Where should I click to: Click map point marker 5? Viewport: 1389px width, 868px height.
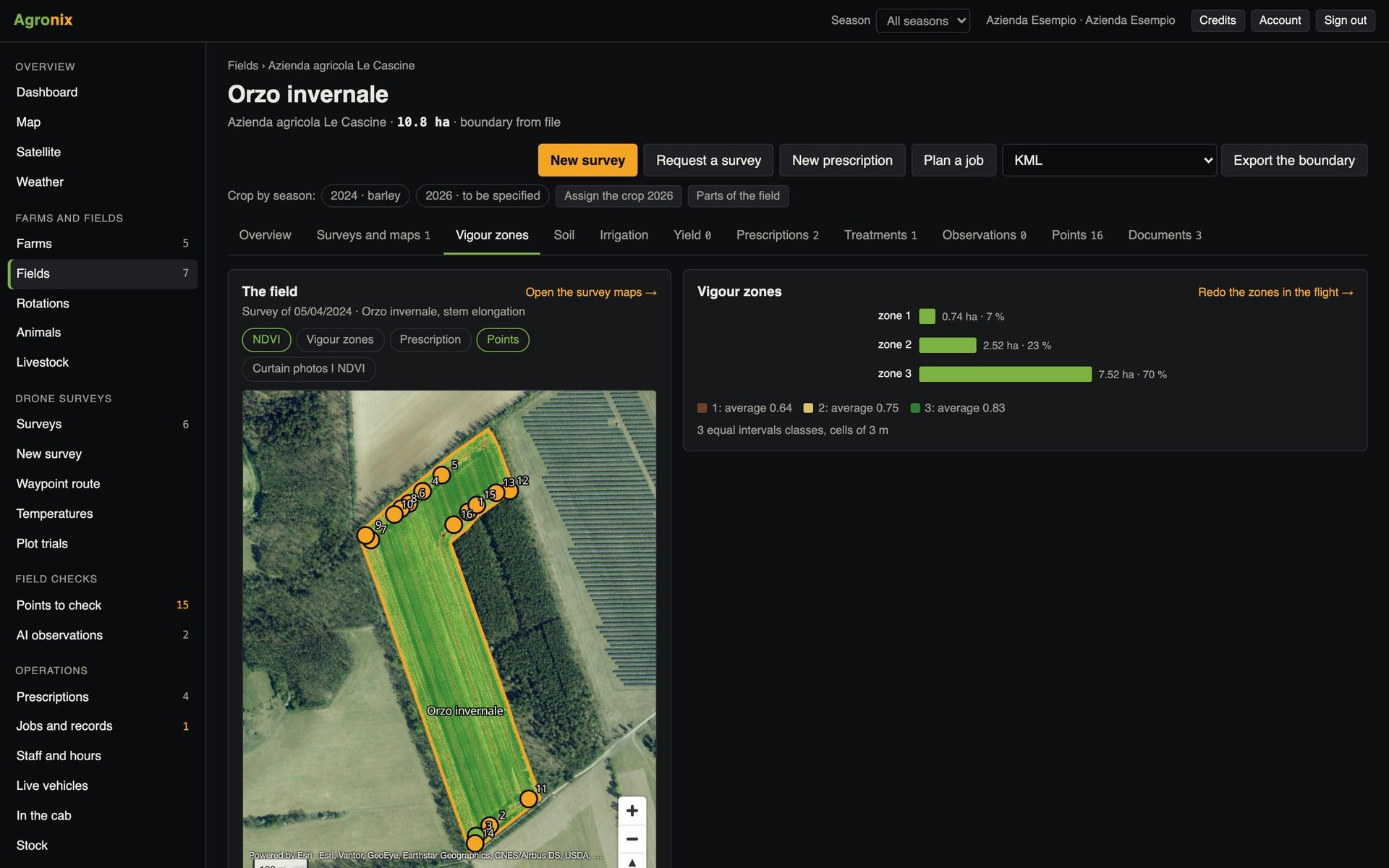coord(441,475)
